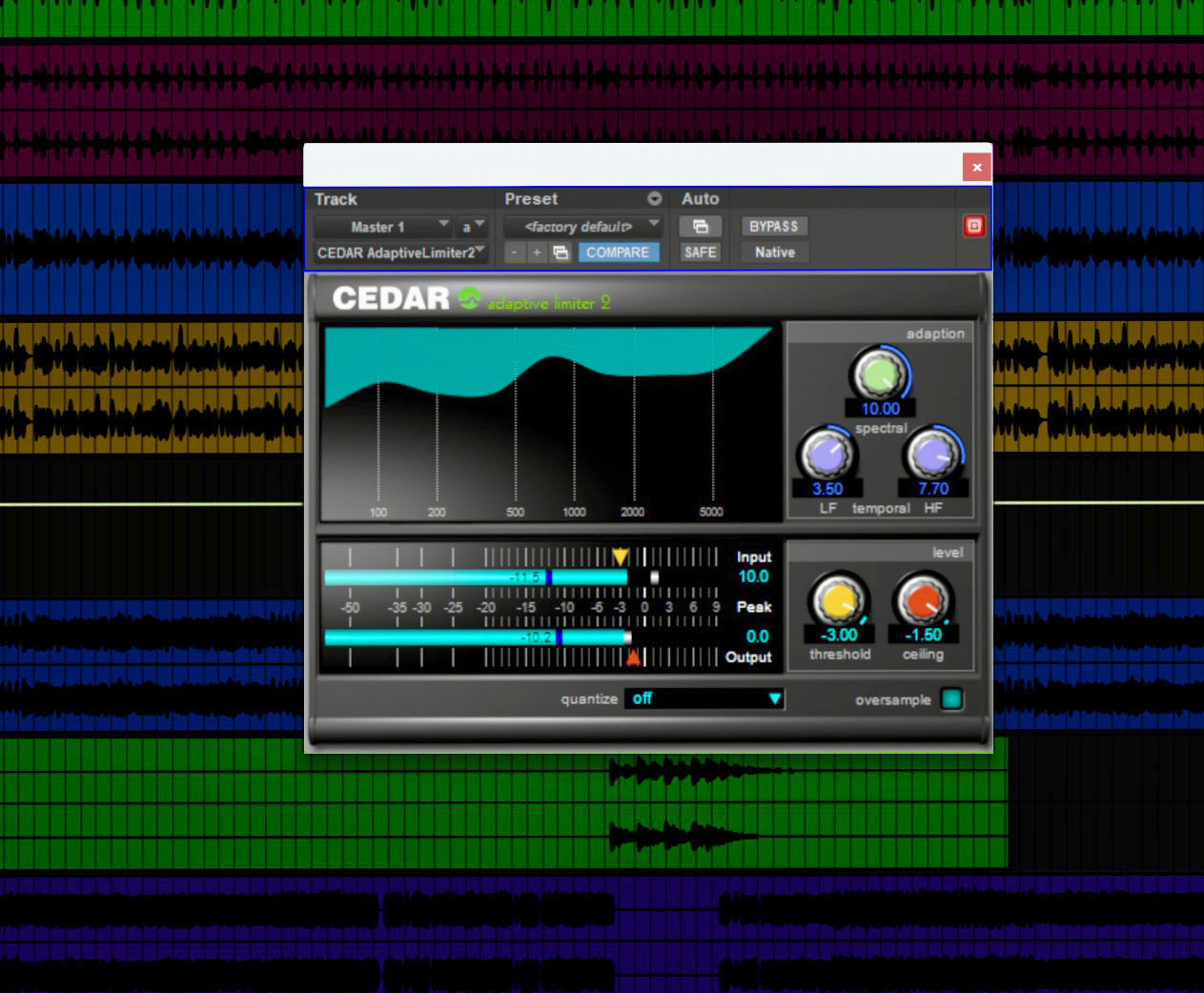
Task: Open the Master 1 track selector
Action: pyautogui.click(x=382, y=227)
